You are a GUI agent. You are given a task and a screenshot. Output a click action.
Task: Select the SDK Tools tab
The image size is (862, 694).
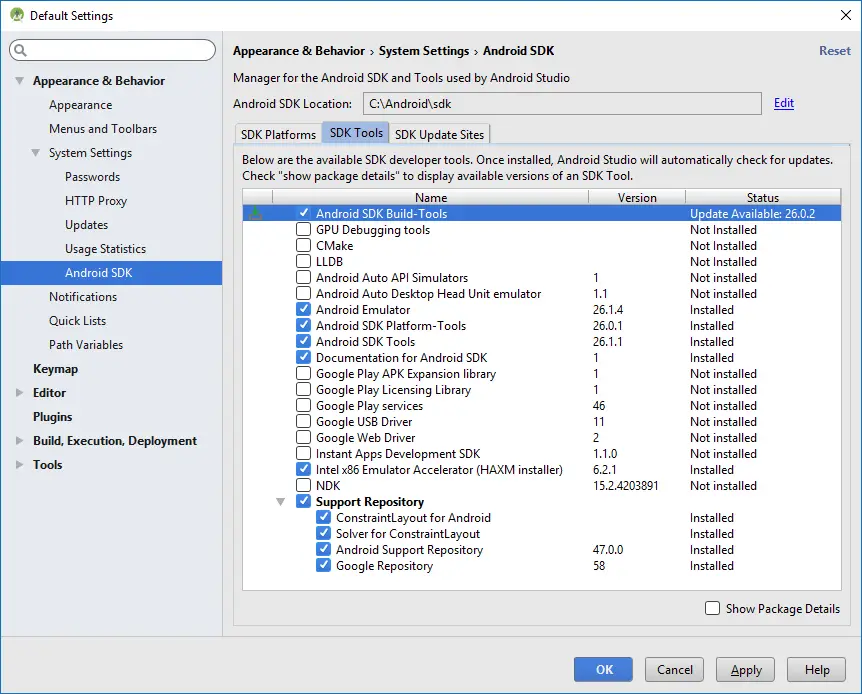pos(356,133)
